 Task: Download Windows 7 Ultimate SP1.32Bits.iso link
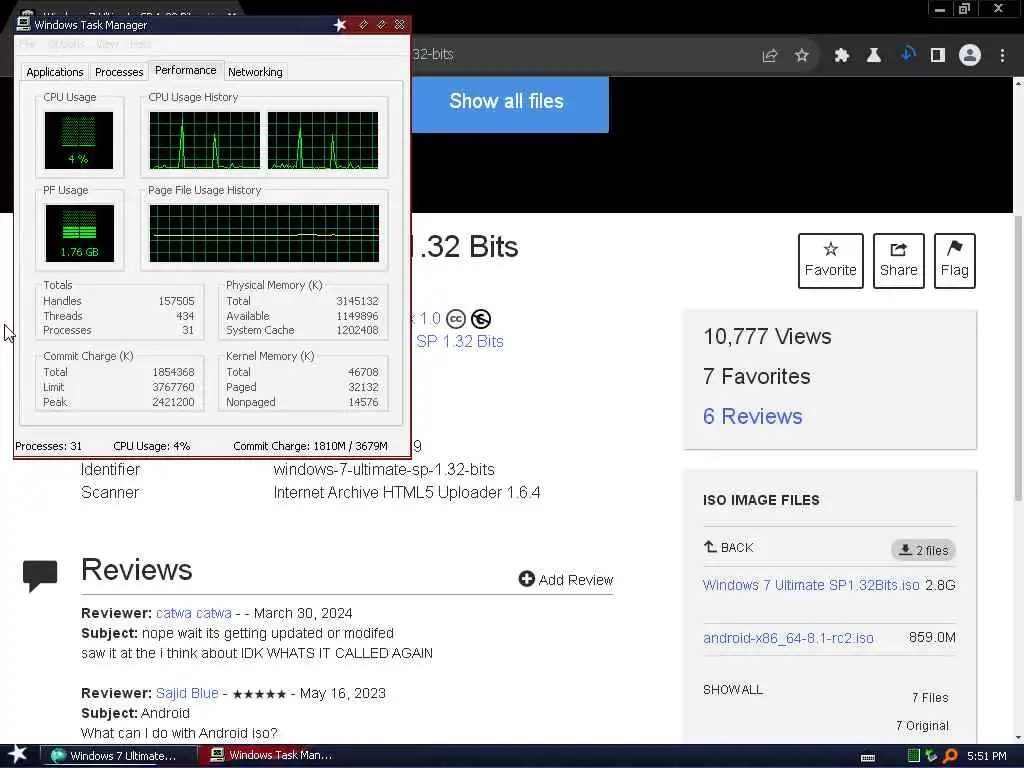point(810,585)
